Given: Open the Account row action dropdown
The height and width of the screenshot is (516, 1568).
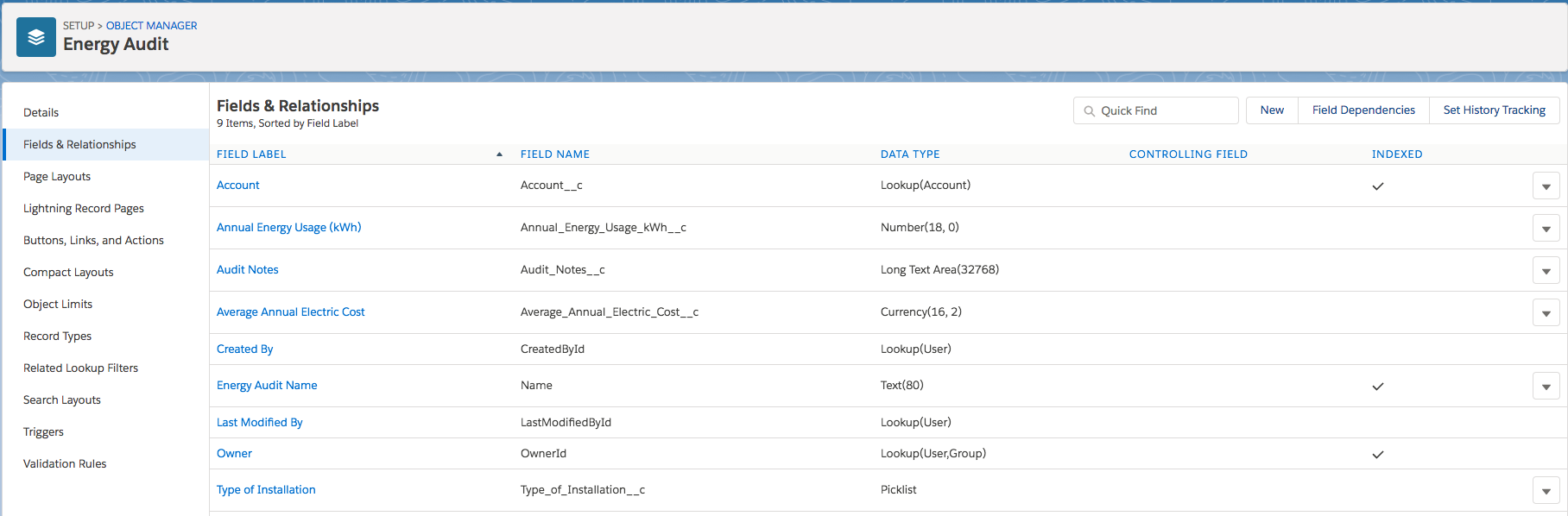Looking at the screenshot, I should [1546, 186].
